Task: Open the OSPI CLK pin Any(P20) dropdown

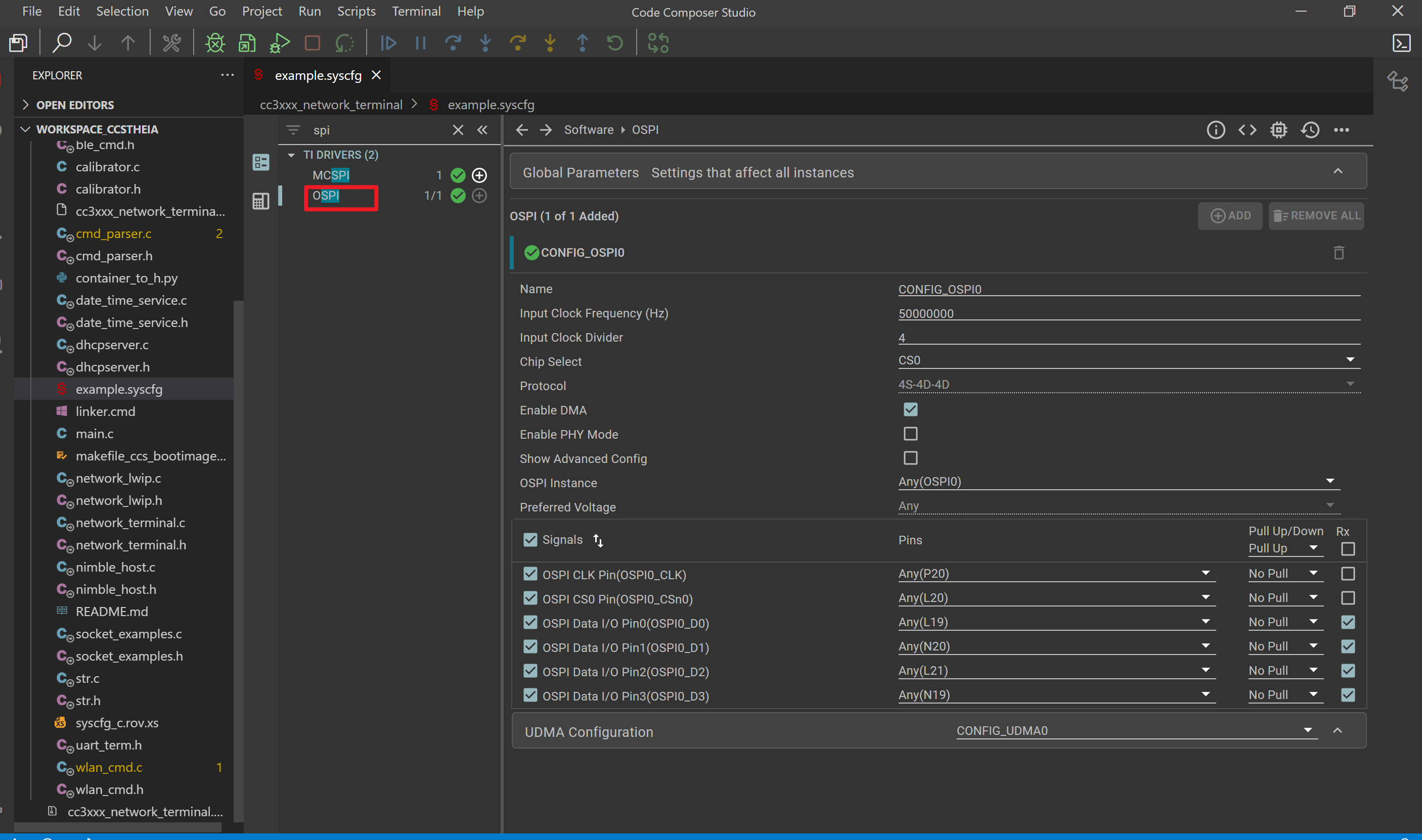Action: pyautogui.click(x=1057, y=574)
